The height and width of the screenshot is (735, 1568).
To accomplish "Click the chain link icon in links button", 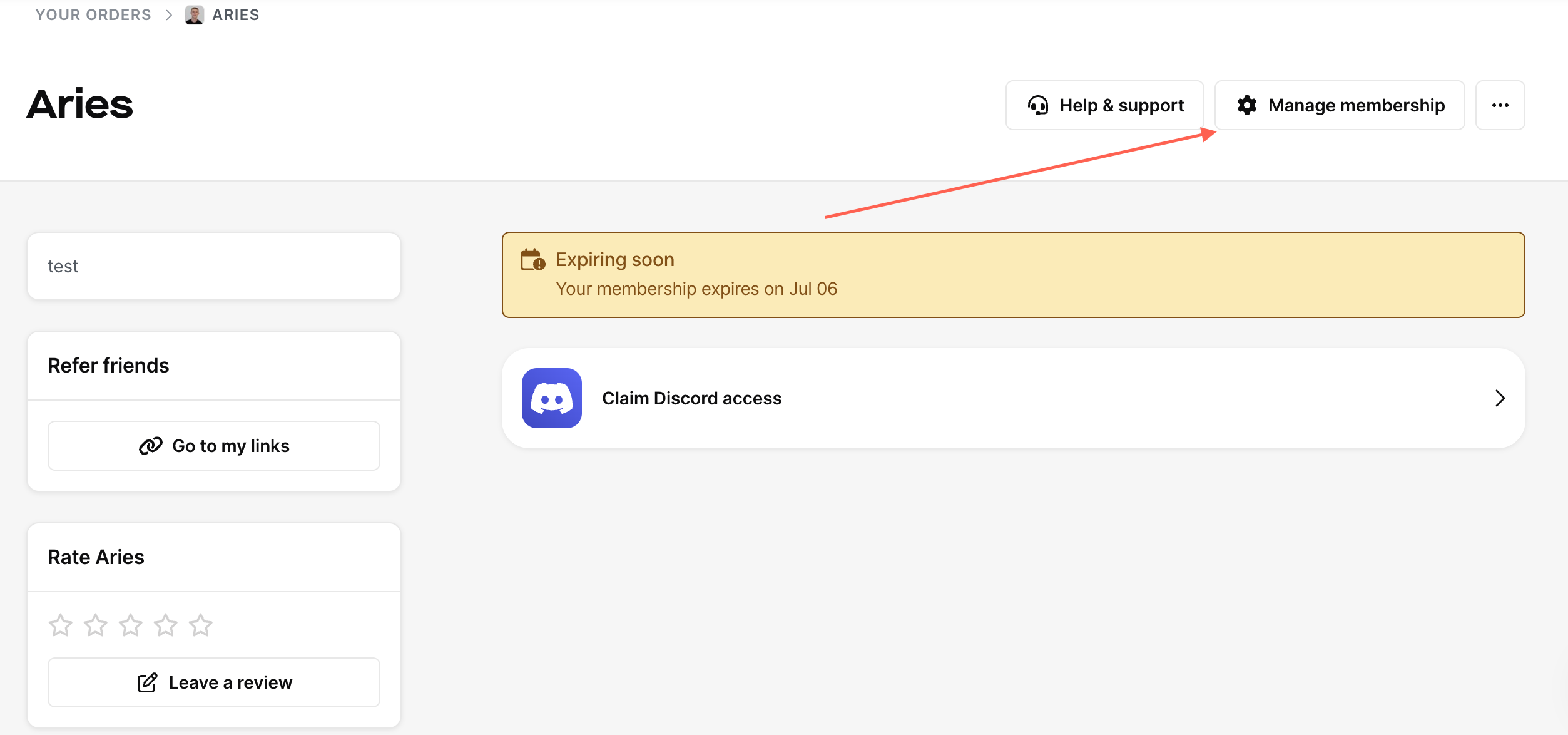I will 150,446.
